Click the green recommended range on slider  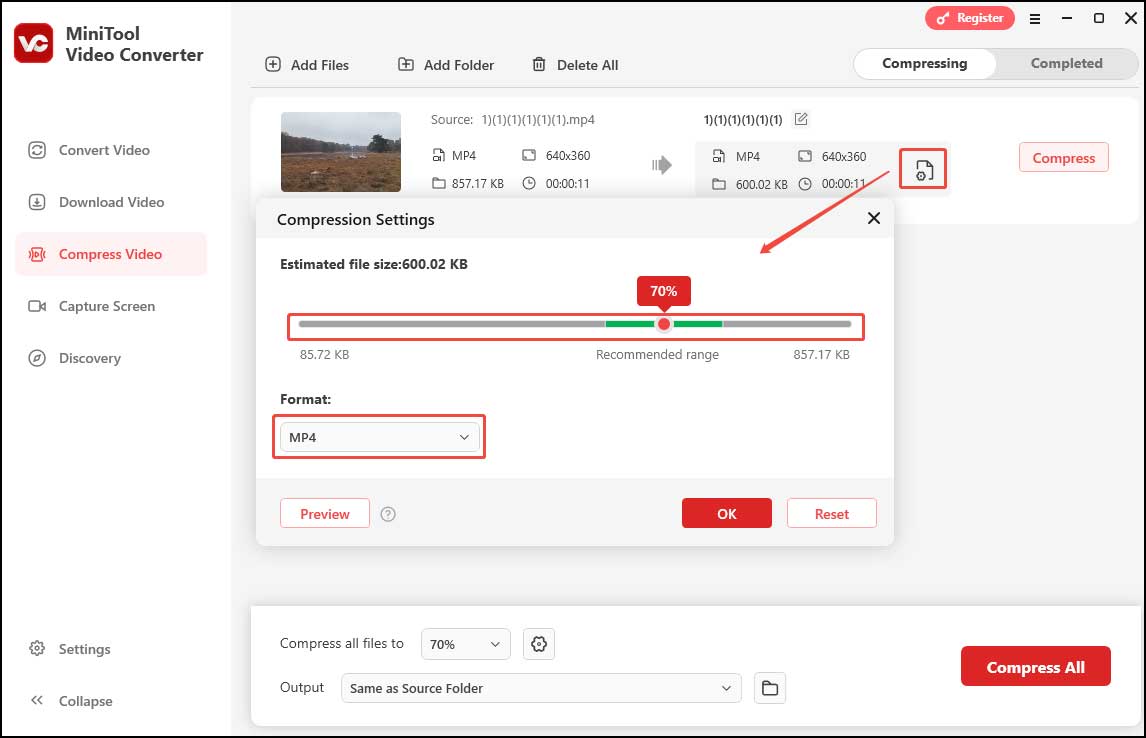point(664,324)
